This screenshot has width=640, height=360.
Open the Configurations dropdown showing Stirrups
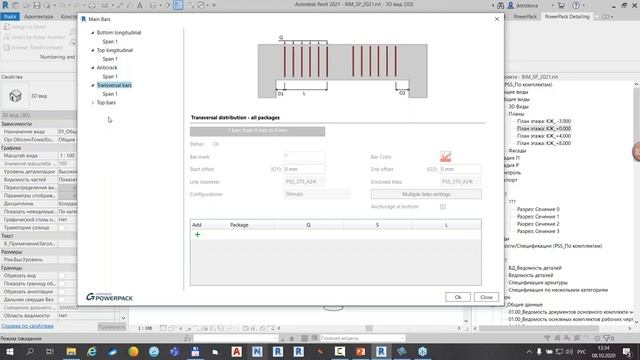coord(317,194)
